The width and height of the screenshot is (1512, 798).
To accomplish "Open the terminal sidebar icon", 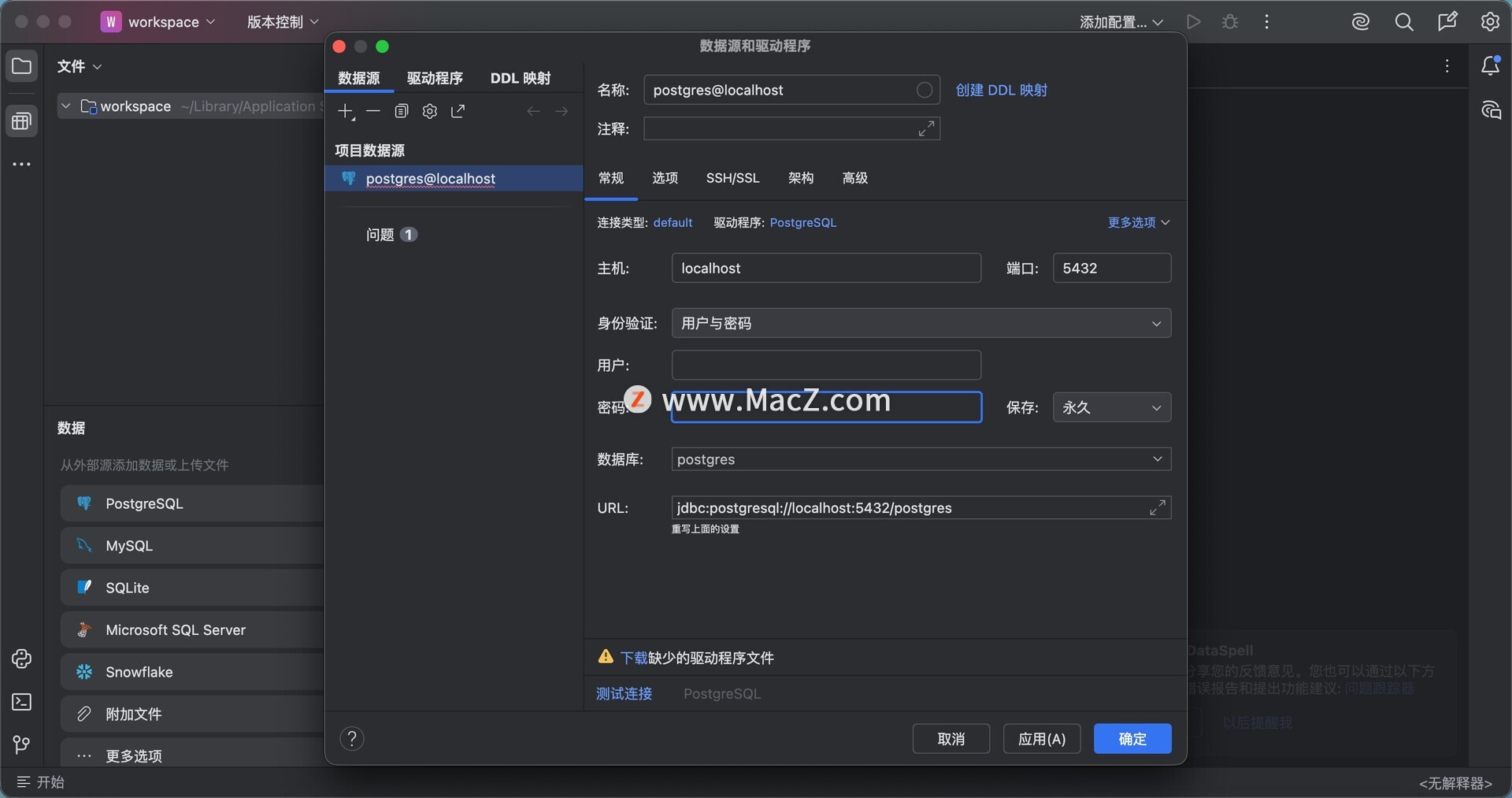I will coord(22,702).
